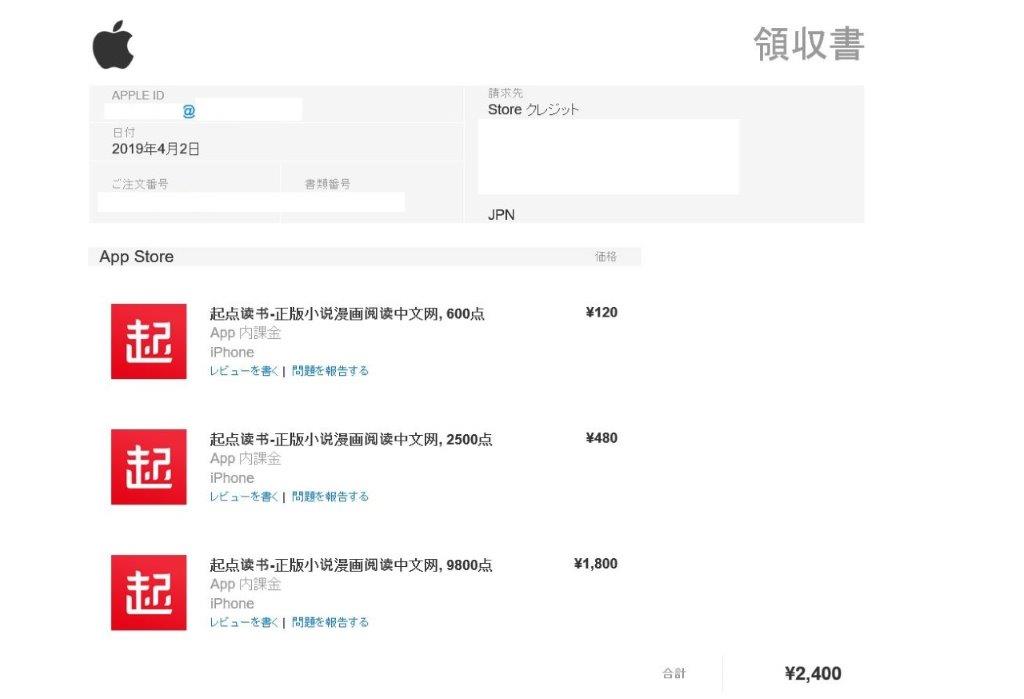Click iPhone under the 600点 item
This screenshot has height=699, width=1024.
click(232, 352)
